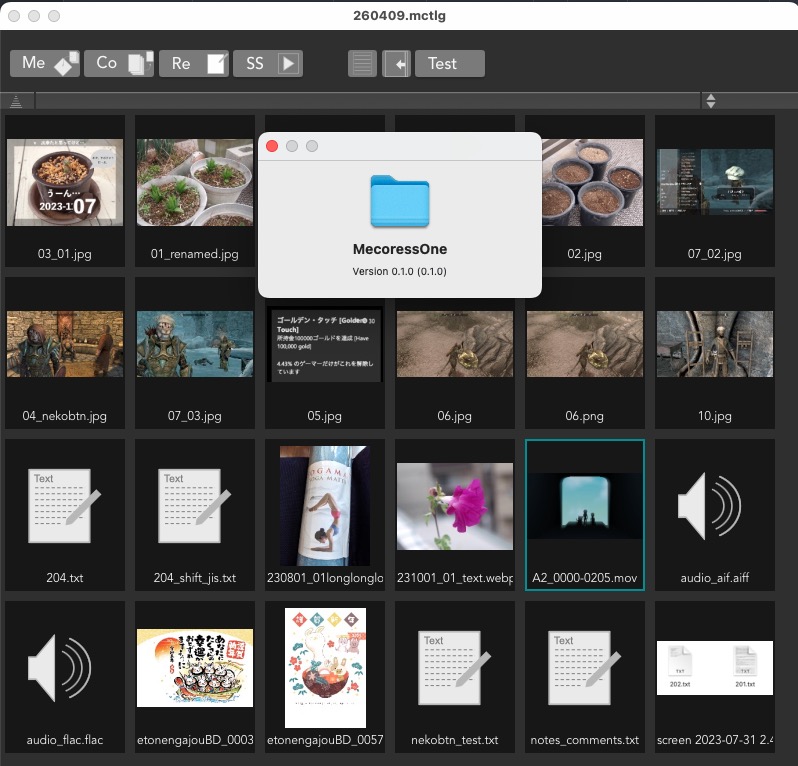Close the MecoressOne About window

tap(272, 146)
